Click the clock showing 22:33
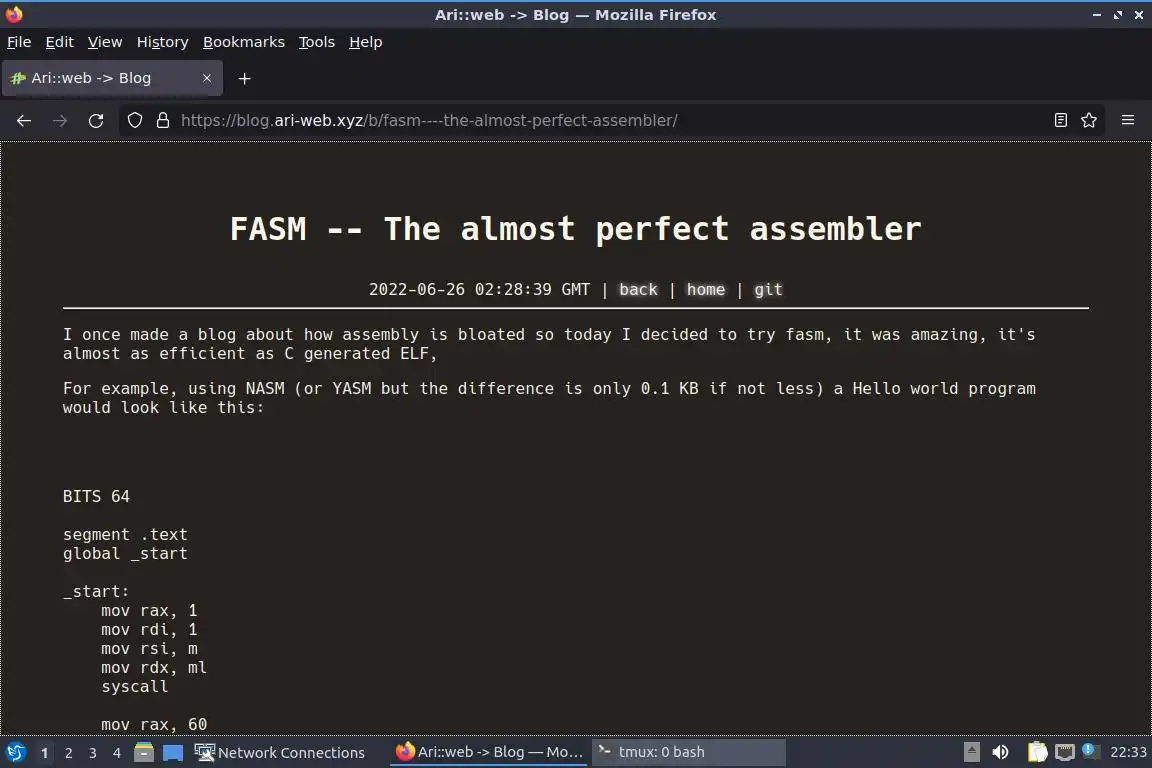The height and width of the screenshot is (768, 1152). point(1128,752)
